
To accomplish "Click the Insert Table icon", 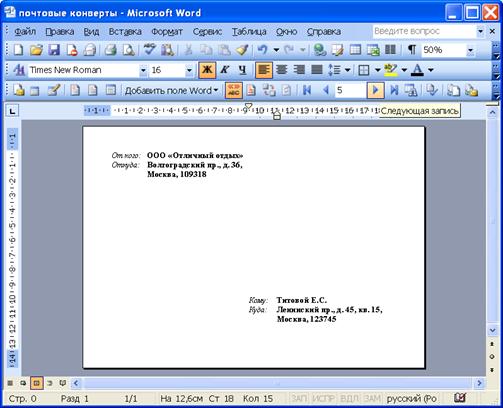I will (x=355, y=50).
